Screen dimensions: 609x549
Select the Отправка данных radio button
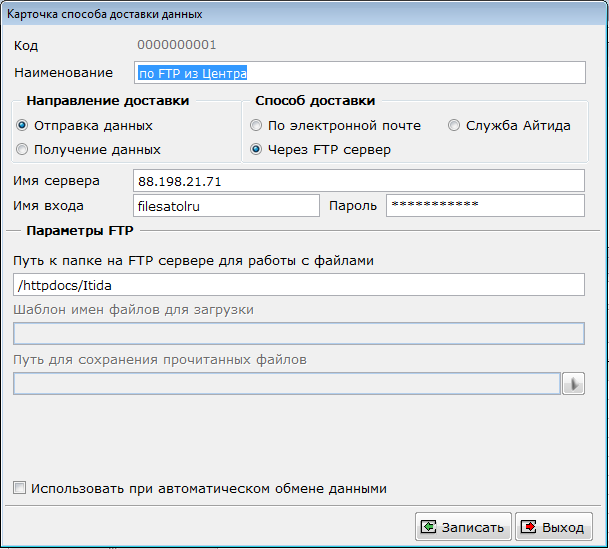point(22,125)
